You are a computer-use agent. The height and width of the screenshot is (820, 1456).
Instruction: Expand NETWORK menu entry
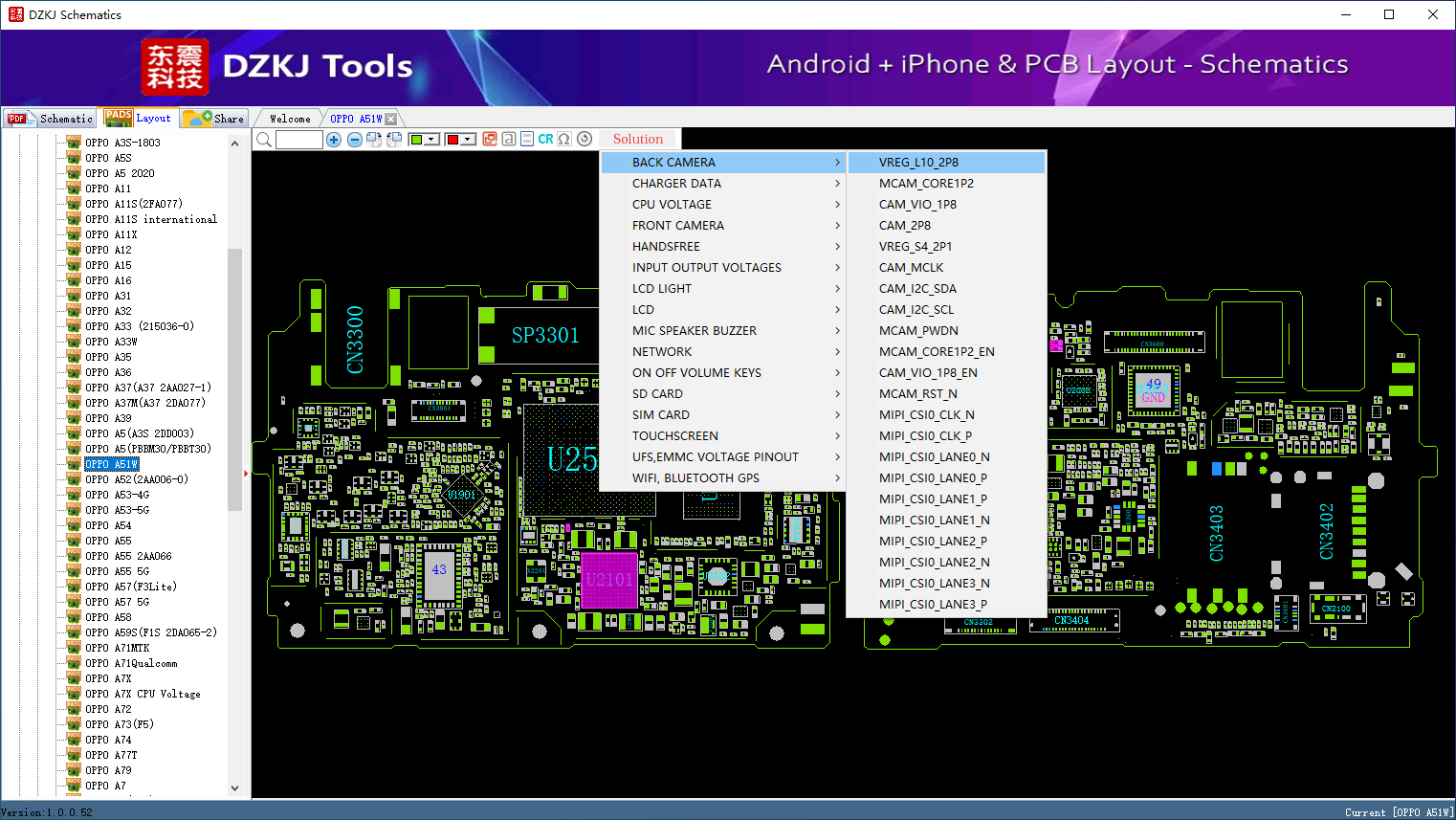click(722, 352)
